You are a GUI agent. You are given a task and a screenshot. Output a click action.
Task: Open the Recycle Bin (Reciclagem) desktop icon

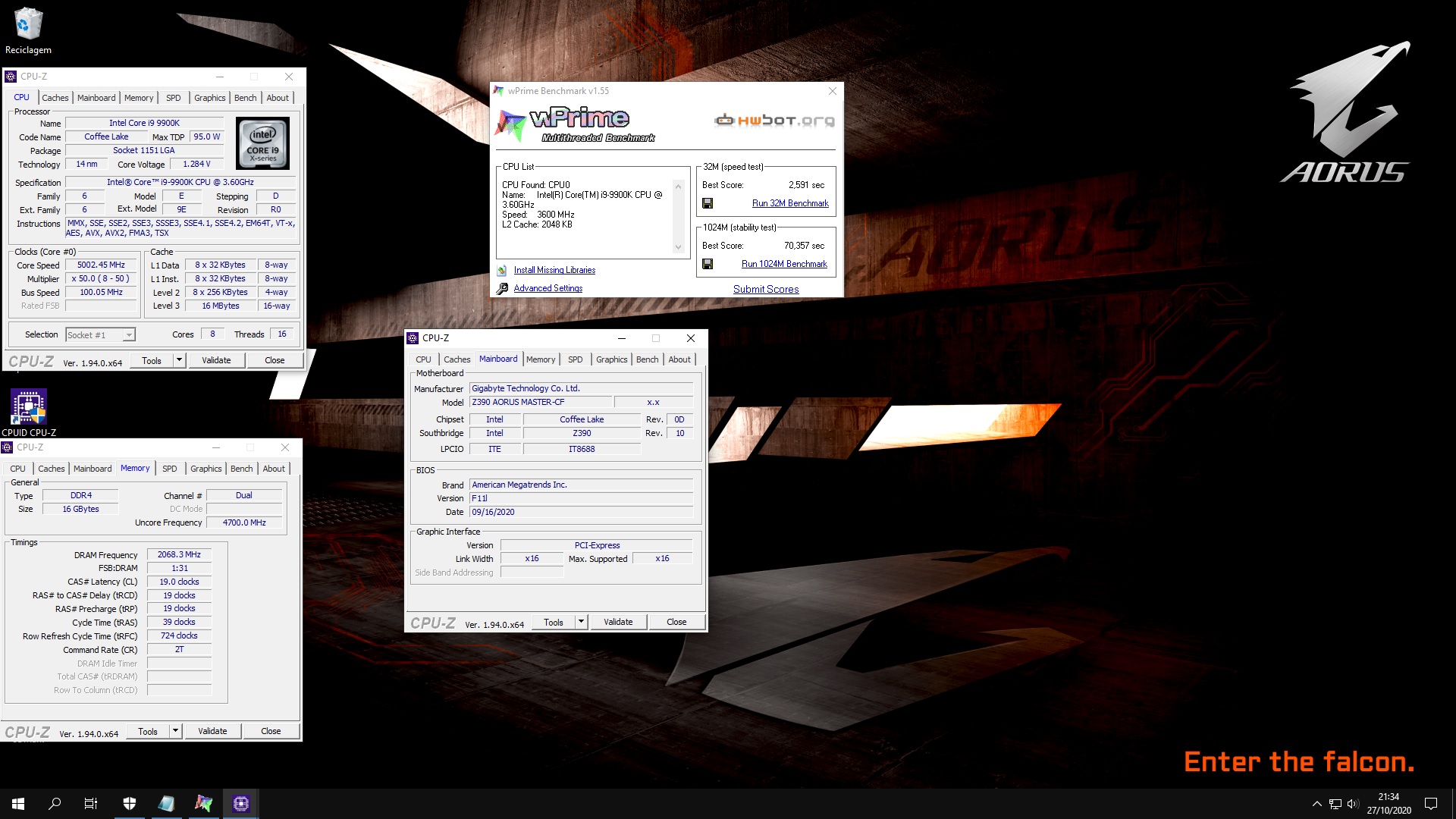28,30
